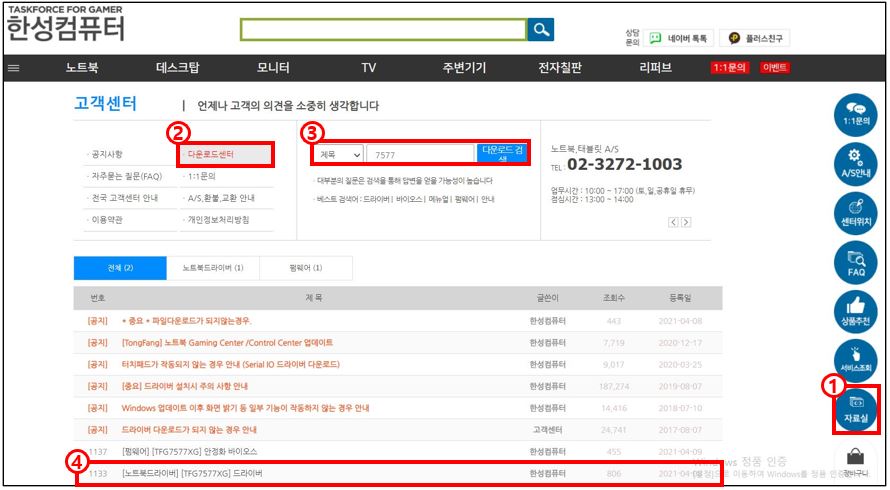The height and width of the screenshot is (490, 890).
Task: Click the 조회수 column header
Action: (614, 298)
